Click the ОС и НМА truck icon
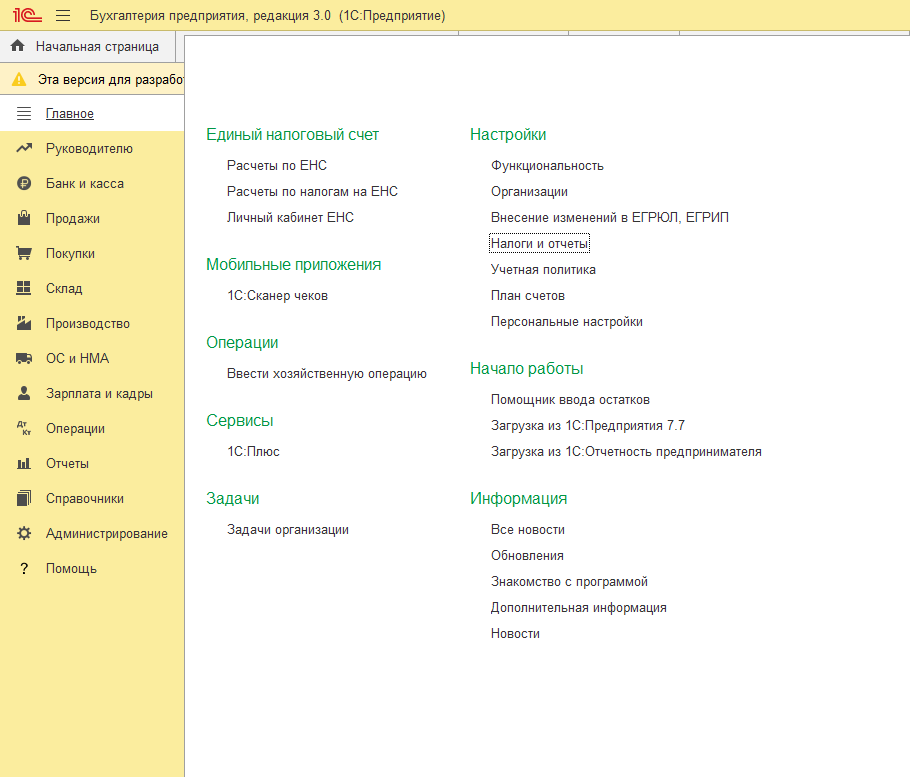The image size is (910, 777). pyautogui.click(x=24, y=359)
